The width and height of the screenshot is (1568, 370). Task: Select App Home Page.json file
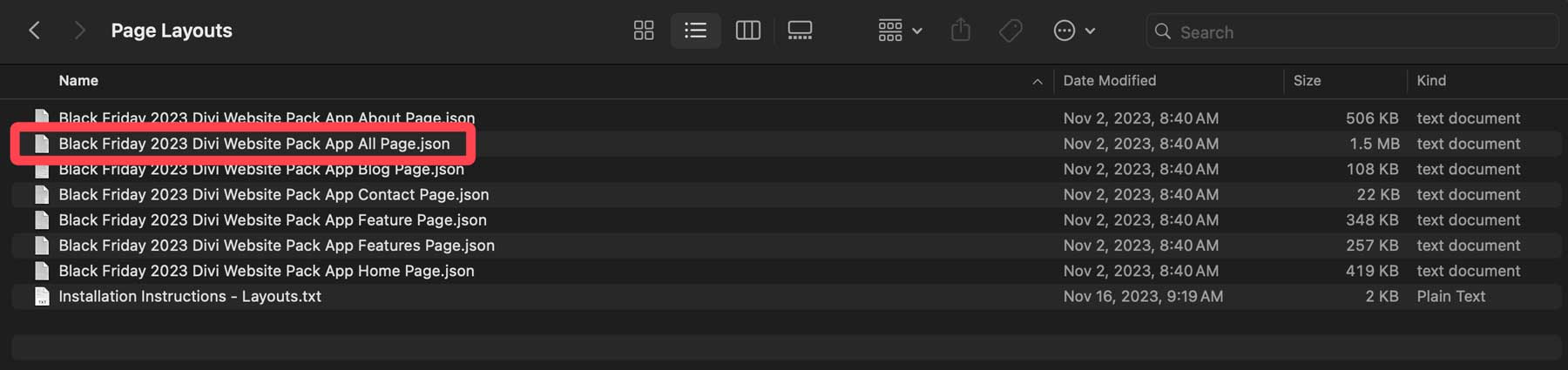coord(267,271)
